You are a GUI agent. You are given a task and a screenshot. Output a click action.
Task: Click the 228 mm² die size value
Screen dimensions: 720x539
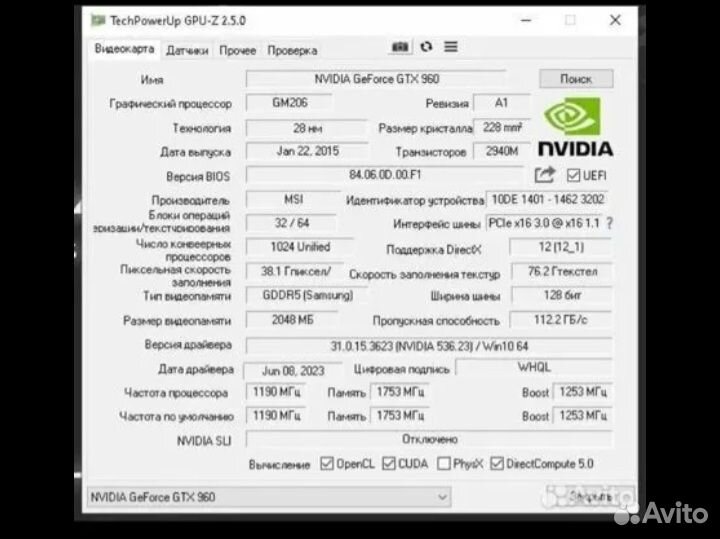(501, 127)
